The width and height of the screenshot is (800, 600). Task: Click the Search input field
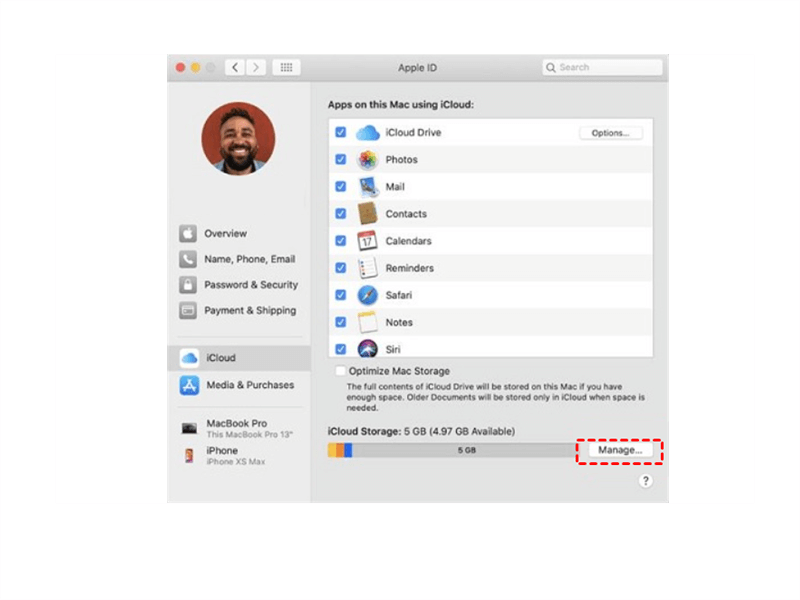(x=603, y=67)
